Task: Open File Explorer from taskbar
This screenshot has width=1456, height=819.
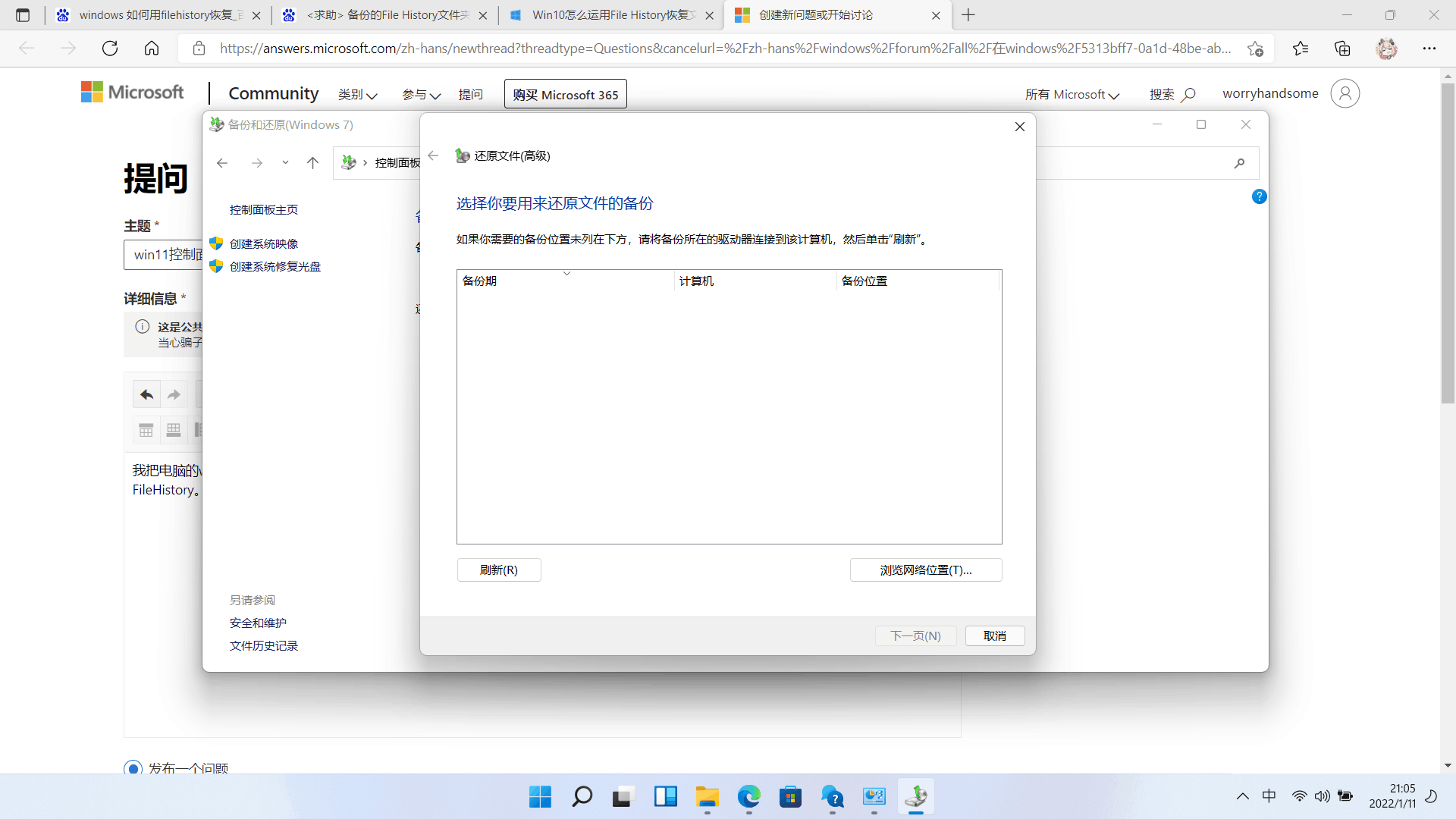Action: 708,796
